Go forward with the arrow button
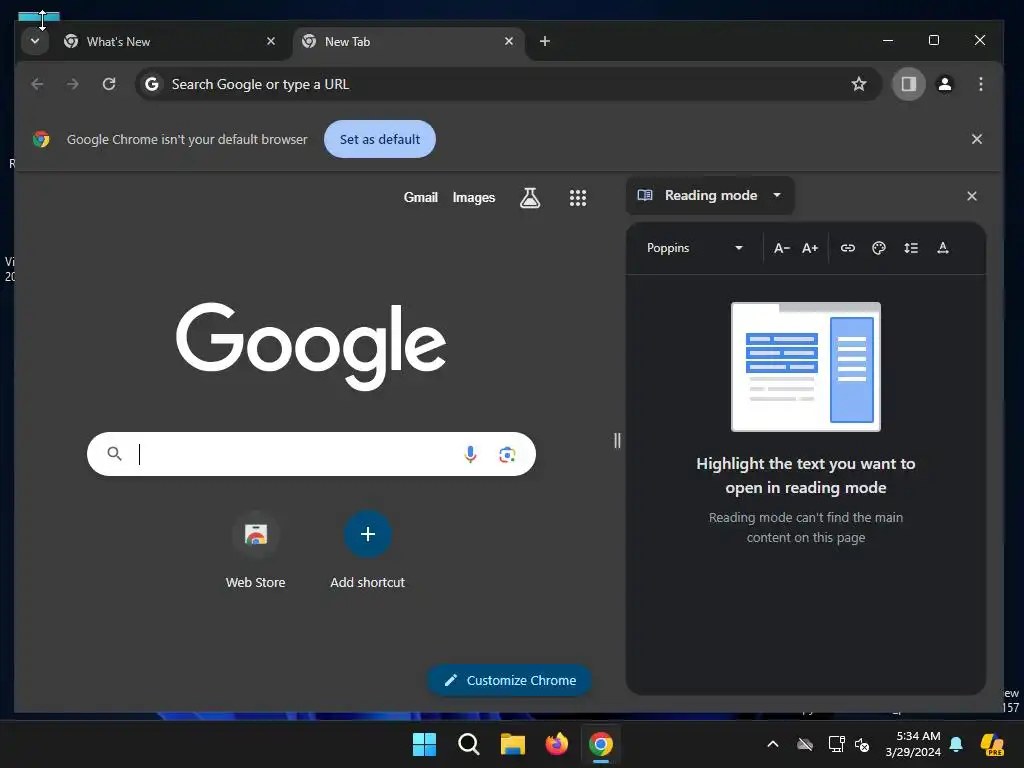 [x=72, y=84]
